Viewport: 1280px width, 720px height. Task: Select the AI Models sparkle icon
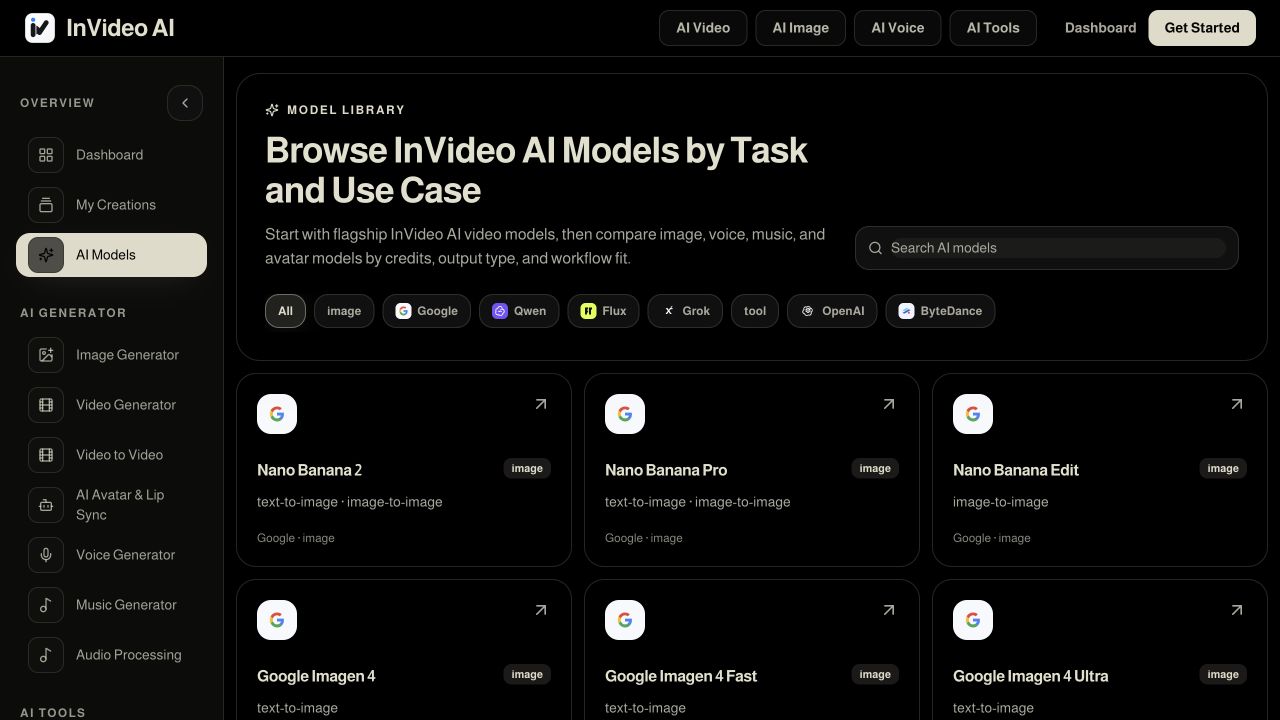[46, 255]
